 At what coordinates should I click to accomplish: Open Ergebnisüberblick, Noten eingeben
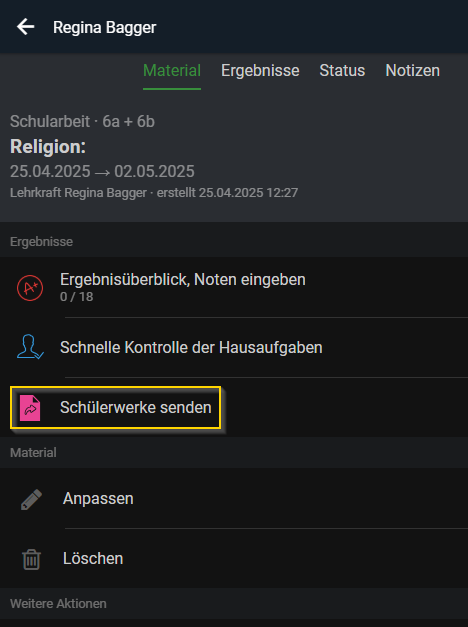(234, 287)
